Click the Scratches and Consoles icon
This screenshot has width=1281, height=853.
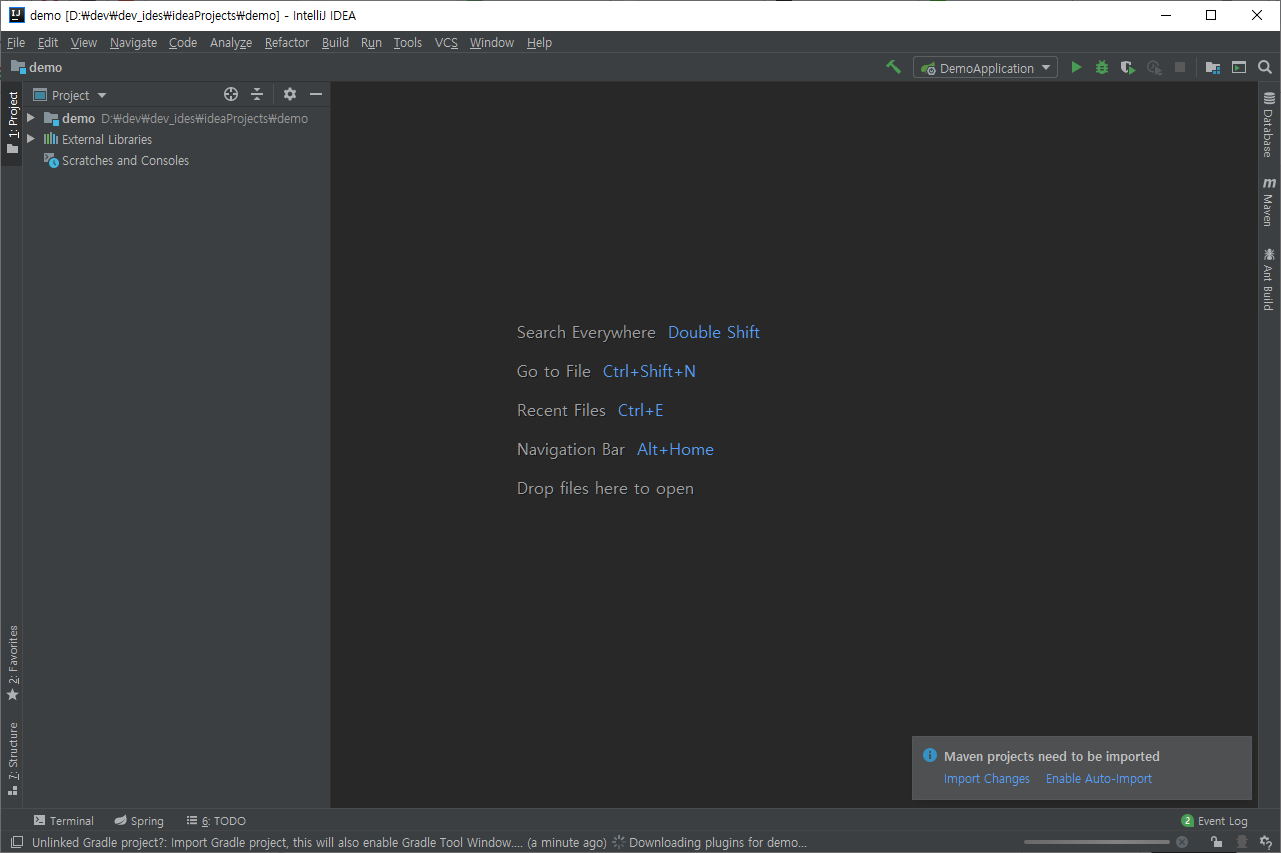[51, 160]
